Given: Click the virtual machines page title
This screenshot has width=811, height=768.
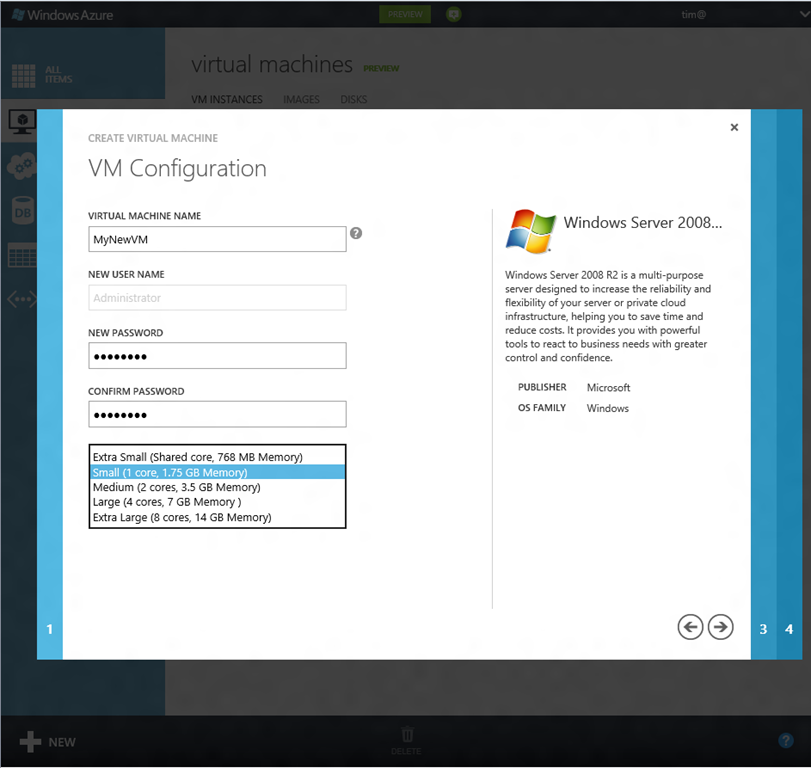Looking at the screenshot, I should tap(272, 65).
